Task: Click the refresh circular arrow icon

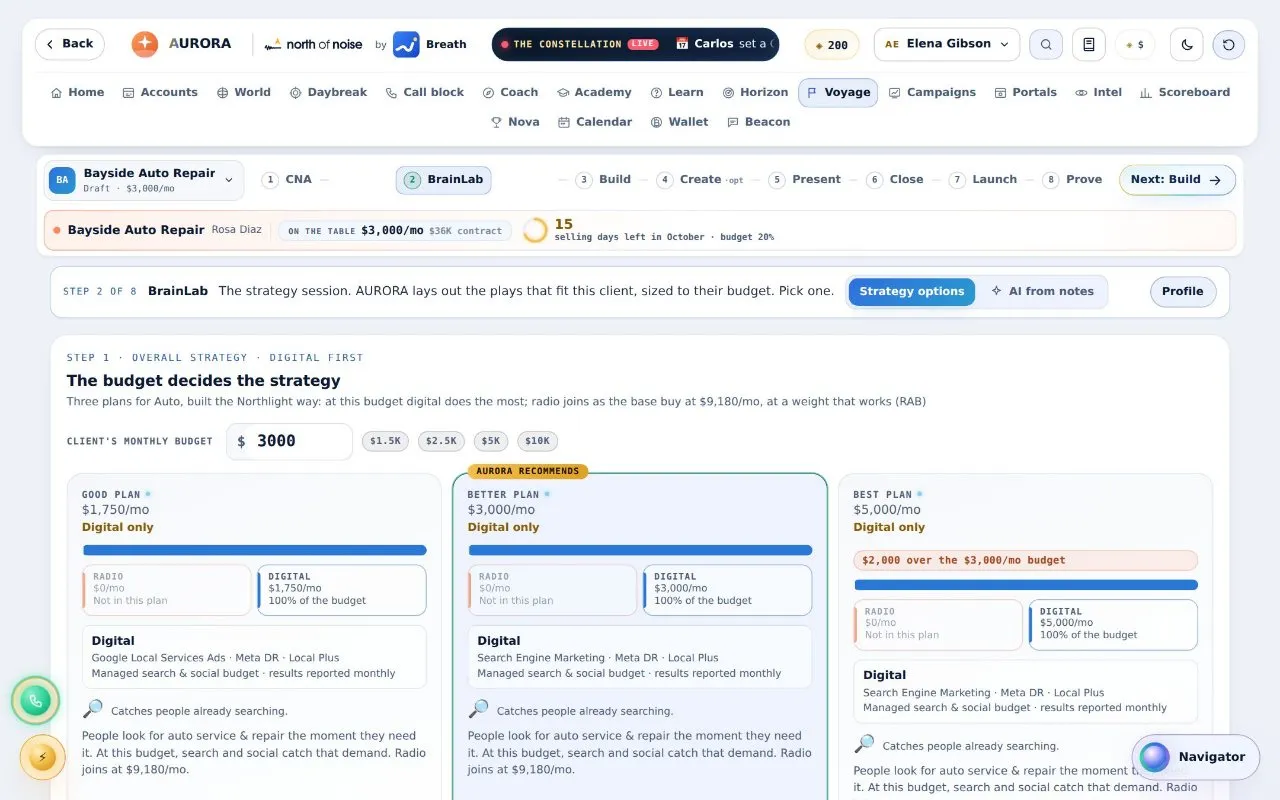Action: 1229,44
